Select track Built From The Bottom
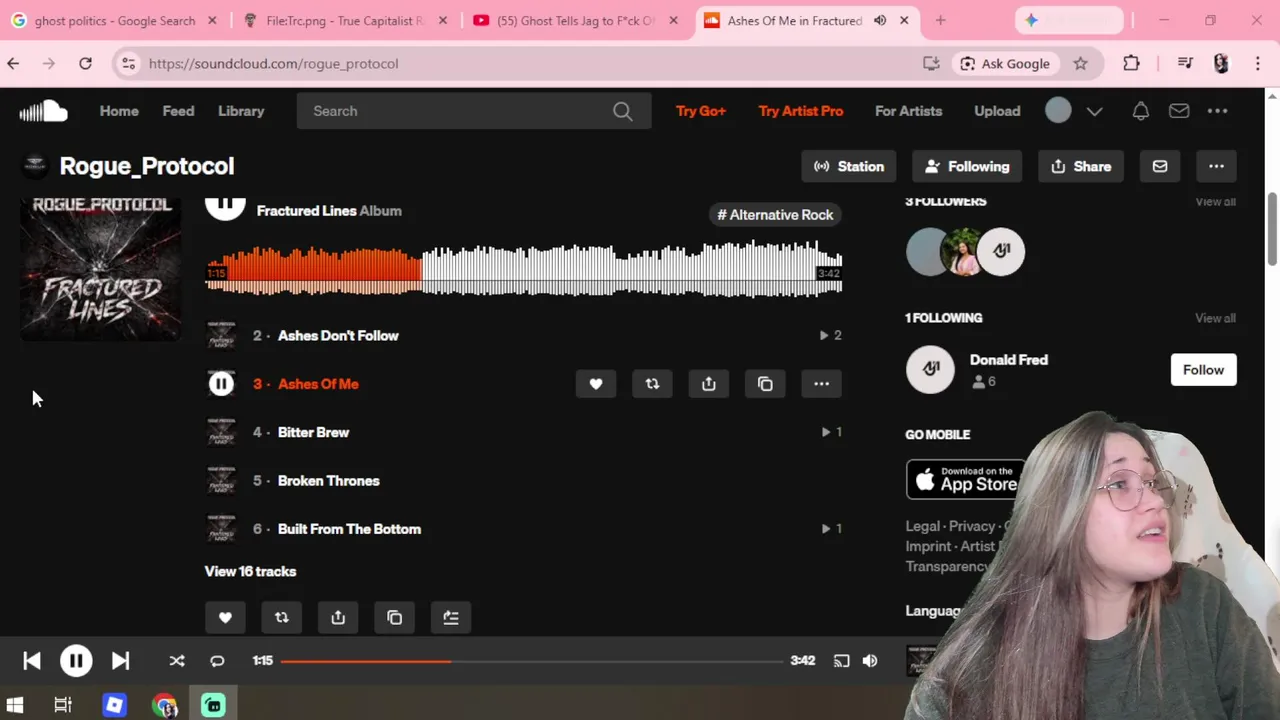Image resolution: width=1280 pixels, height=720 pixels. [349, 529]
